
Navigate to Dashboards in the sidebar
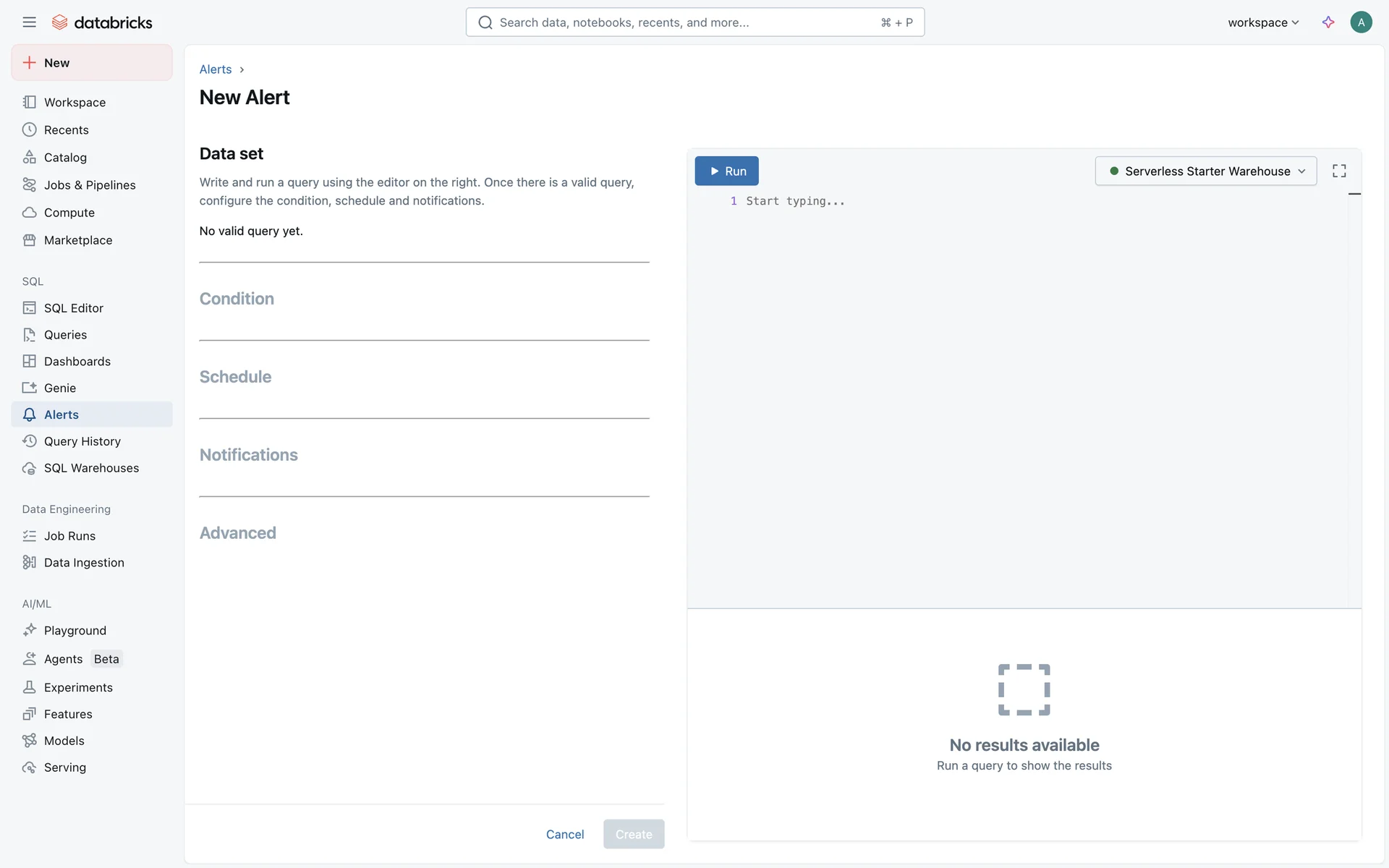point(77,362)
